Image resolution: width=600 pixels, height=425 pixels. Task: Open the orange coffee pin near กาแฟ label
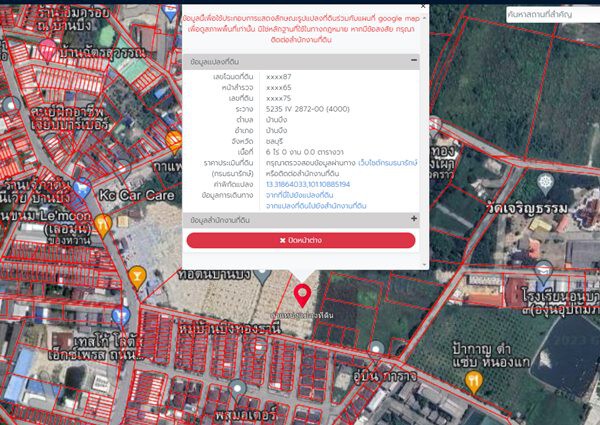tap(174, 142)
